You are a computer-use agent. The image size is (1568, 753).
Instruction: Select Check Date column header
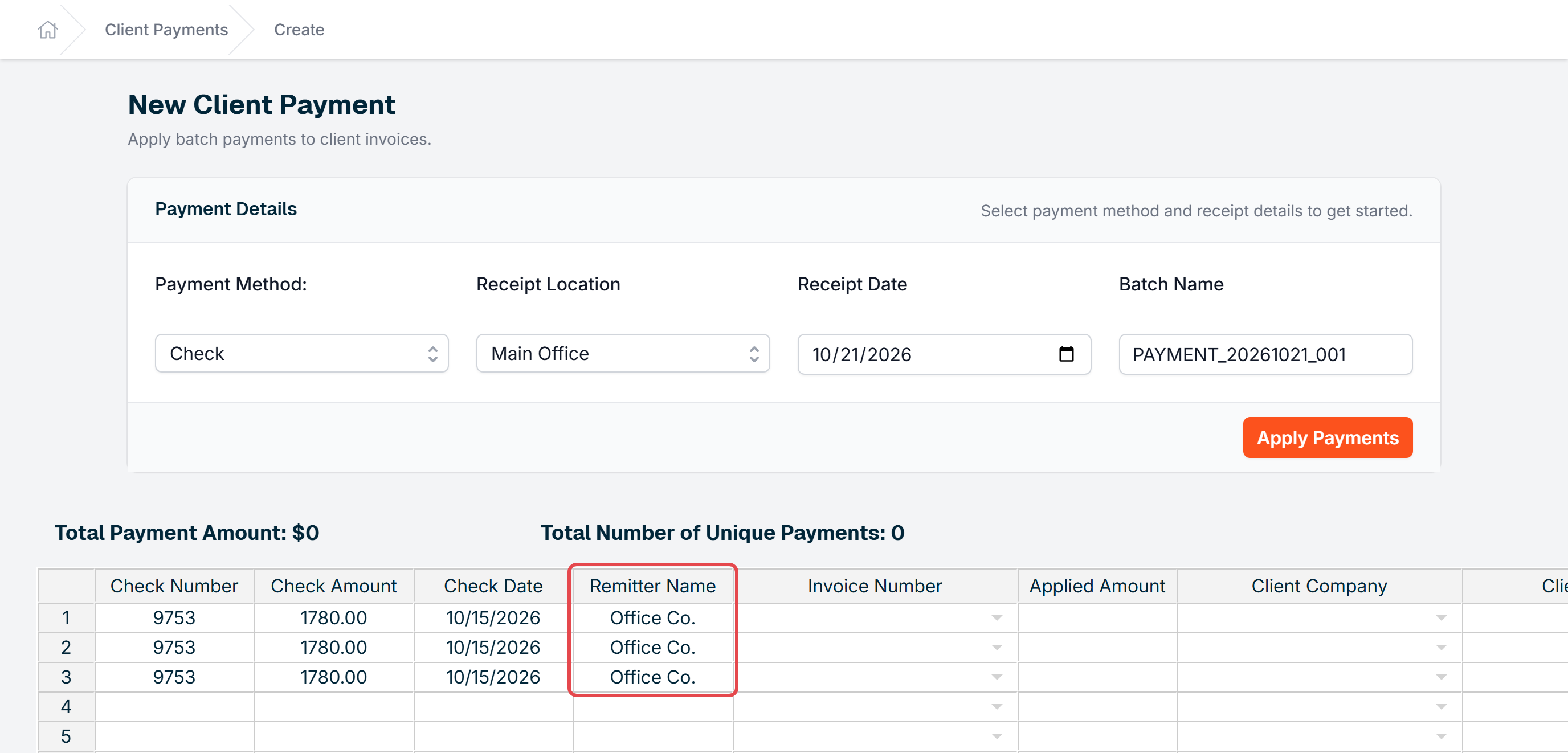tap(493, 586)
